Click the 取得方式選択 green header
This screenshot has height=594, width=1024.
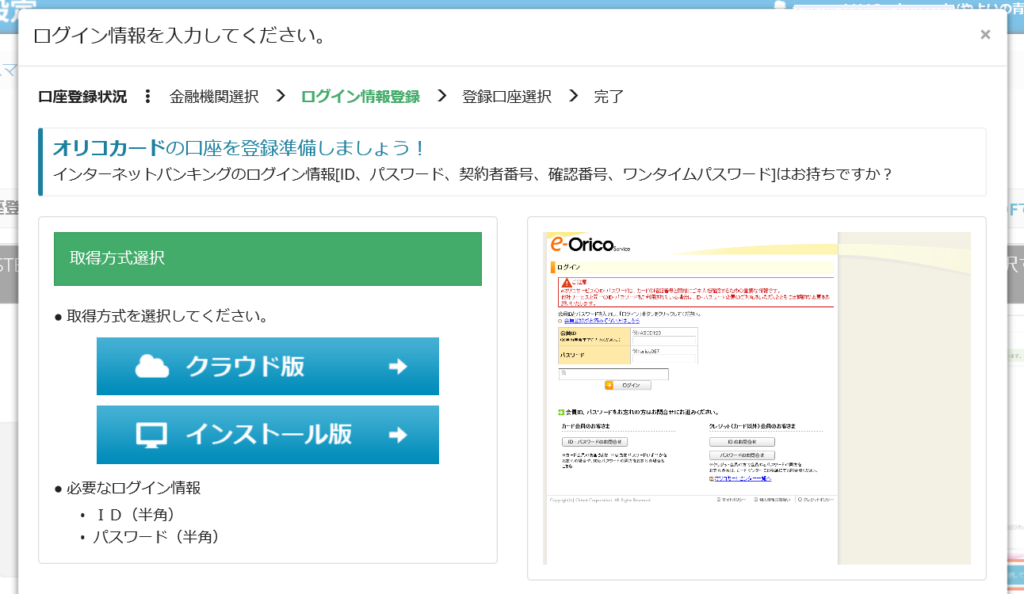[268, 258]
